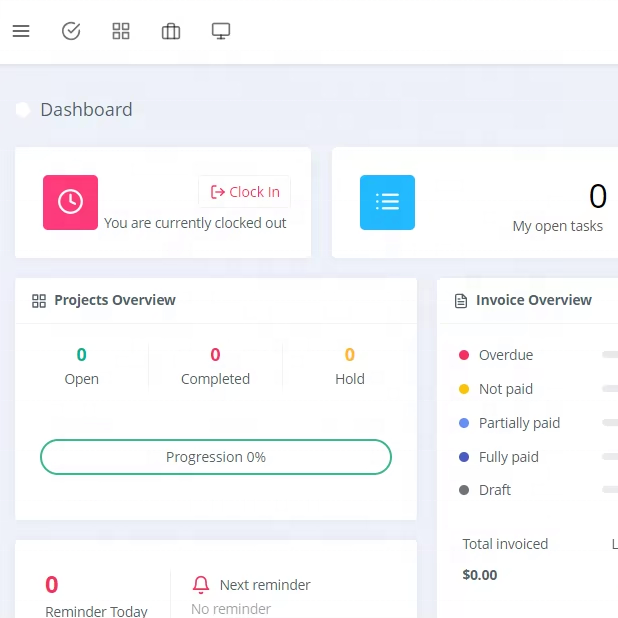Click the briefcase icon in top bar

click(171, 31)
